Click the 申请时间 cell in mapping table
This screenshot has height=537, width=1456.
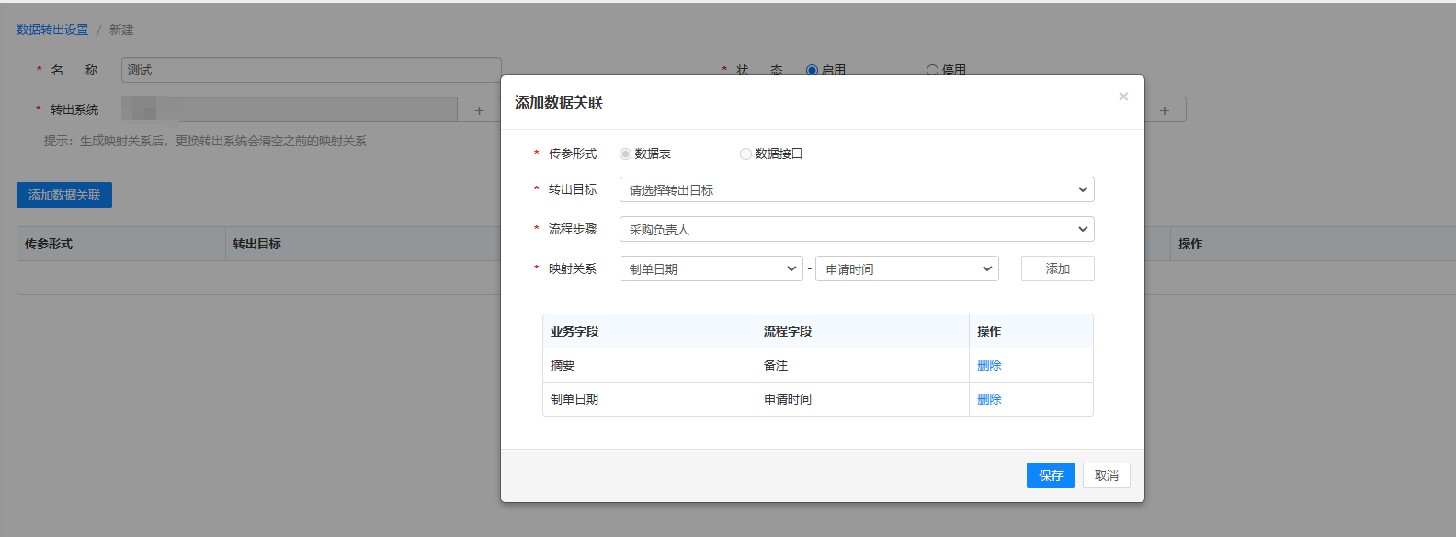pyautogui.click(x=787, y=400)
